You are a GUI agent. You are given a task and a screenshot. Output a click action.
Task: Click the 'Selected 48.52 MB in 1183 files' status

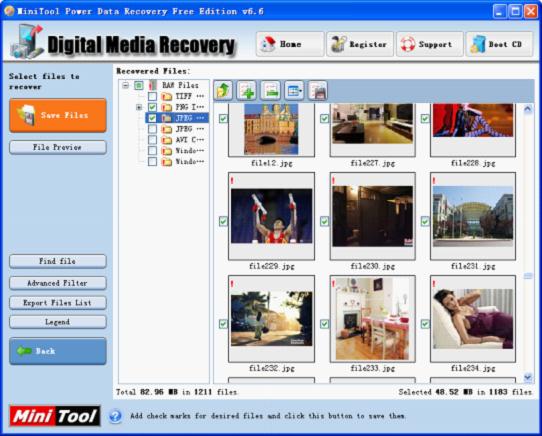click(465, 392)
